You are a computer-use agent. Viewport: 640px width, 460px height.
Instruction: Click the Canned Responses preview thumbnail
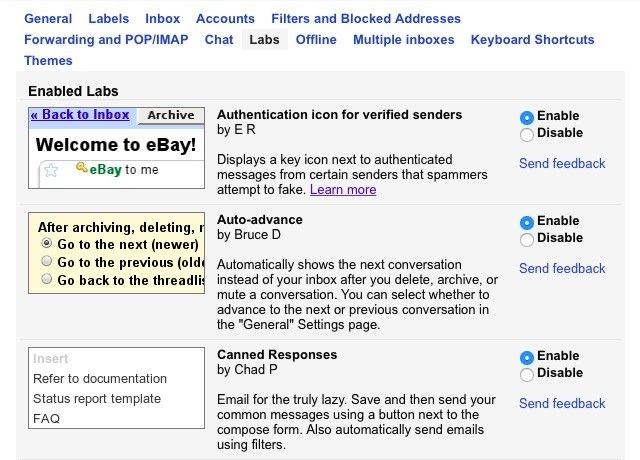116,388
